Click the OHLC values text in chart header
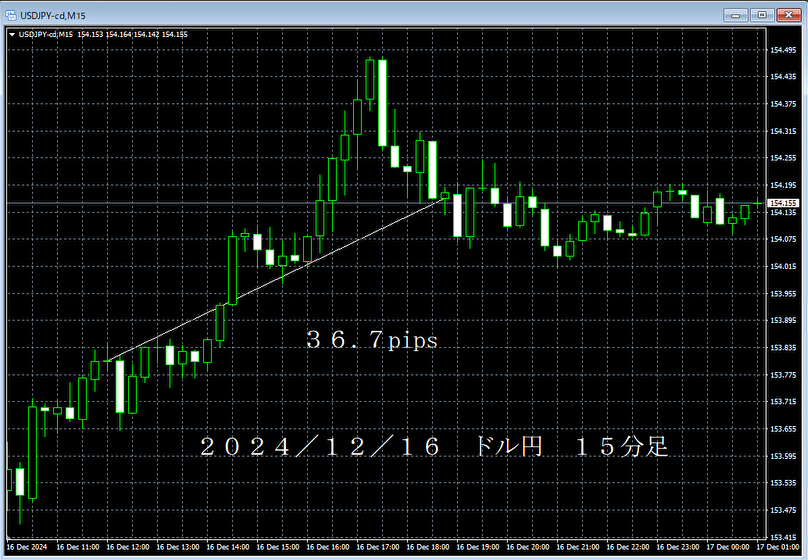 [132, 35]
